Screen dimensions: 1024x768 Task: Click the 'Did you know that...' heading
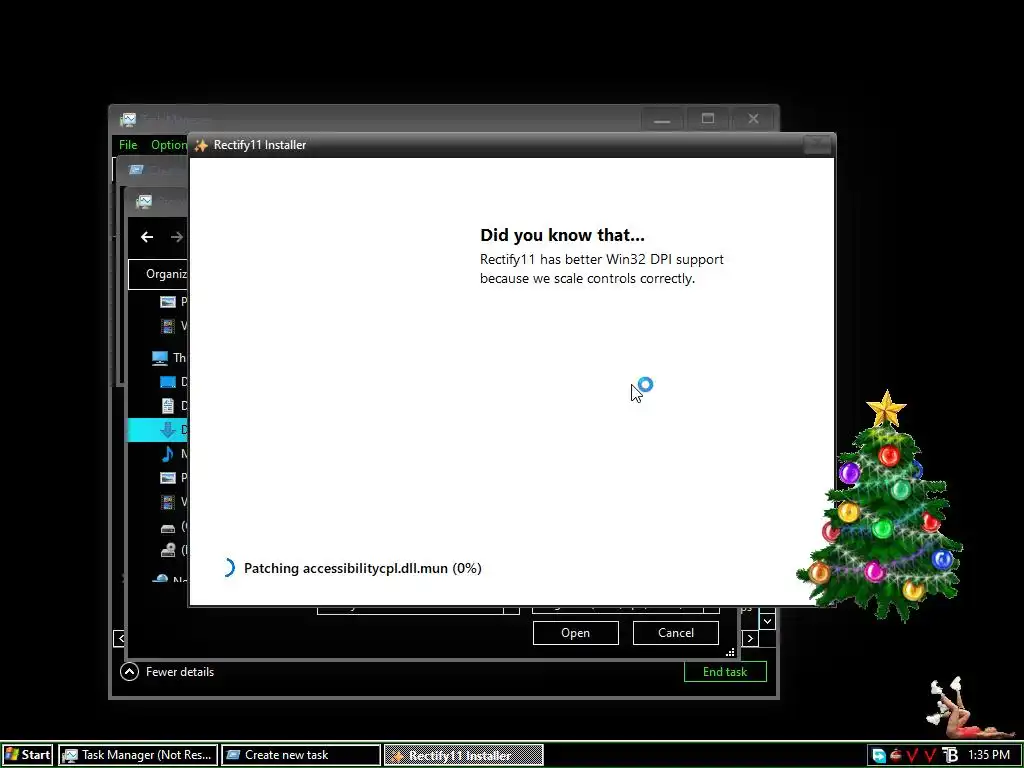click(x=562, y=235)
